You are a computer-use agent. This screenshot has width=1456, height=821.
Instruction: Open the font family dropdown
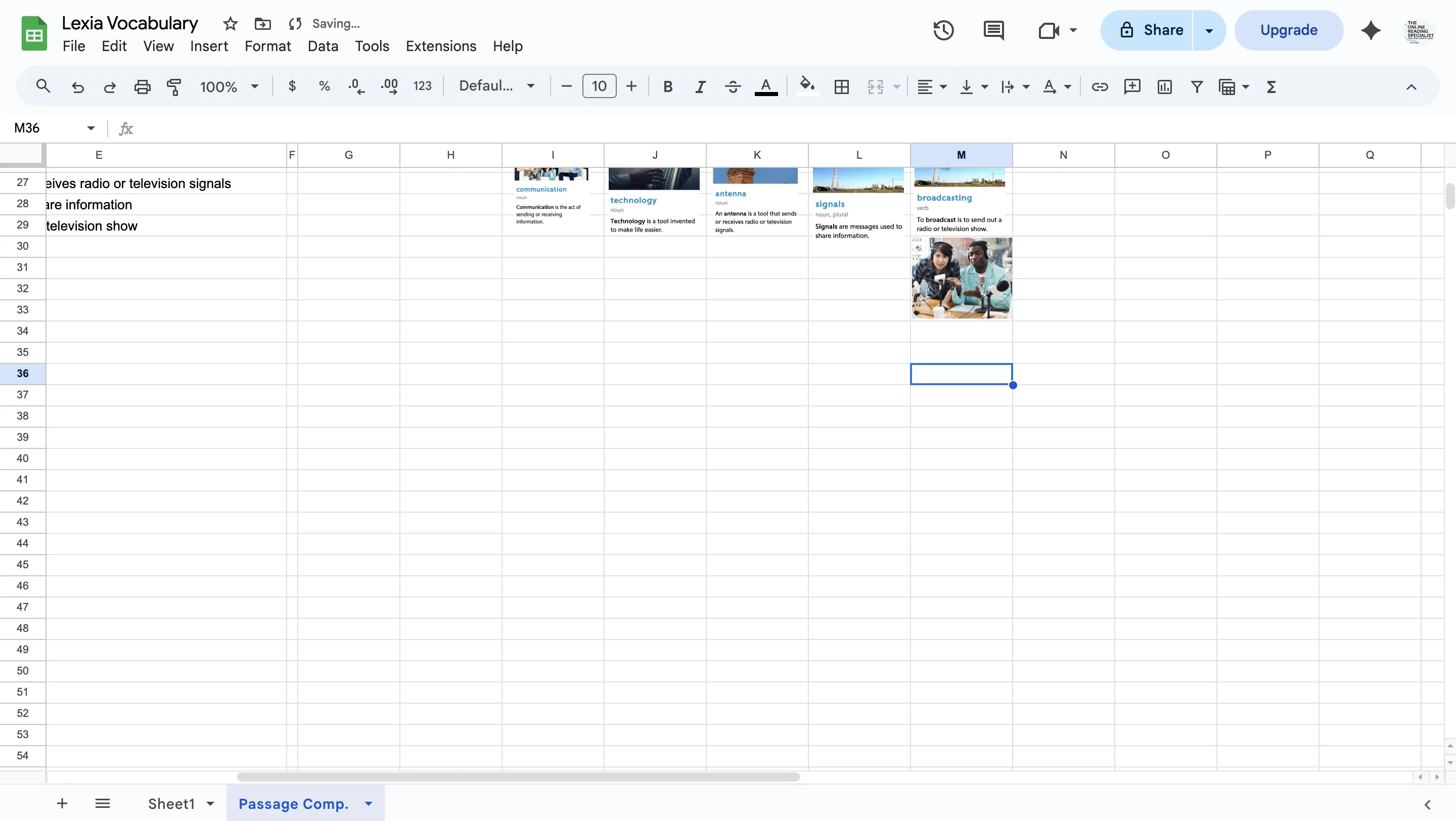[496, 86]
